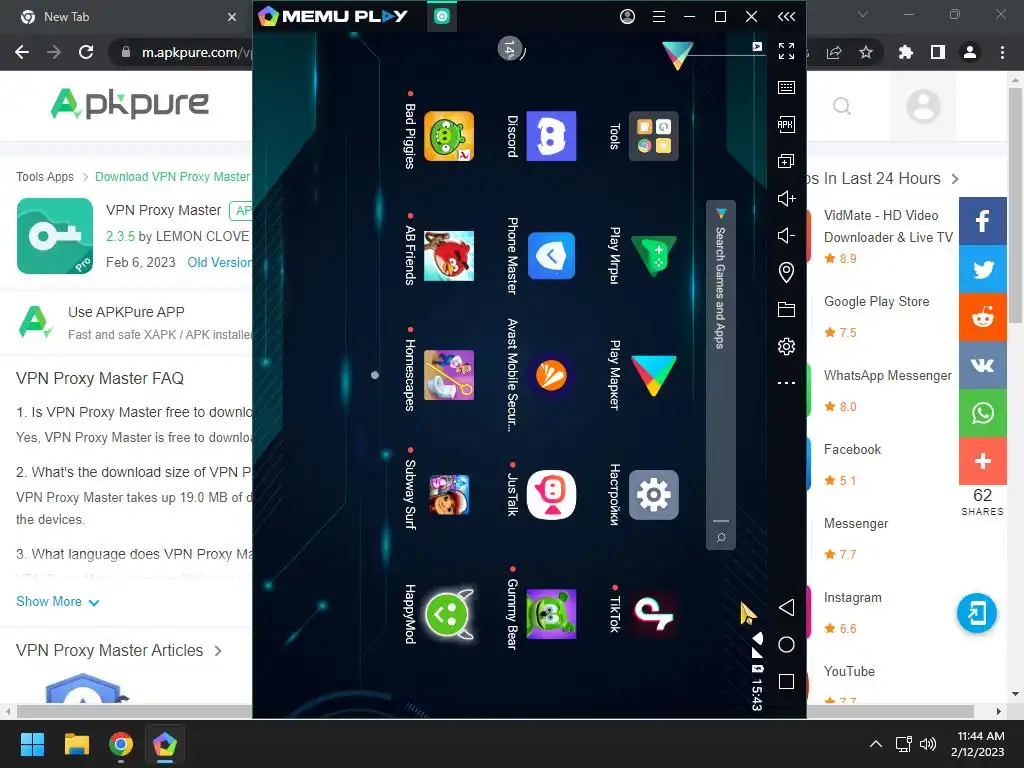This screenshot has width=1024, height=768.
Task: Click the APK install icon in MEmu sidebar
Action: 786,124
